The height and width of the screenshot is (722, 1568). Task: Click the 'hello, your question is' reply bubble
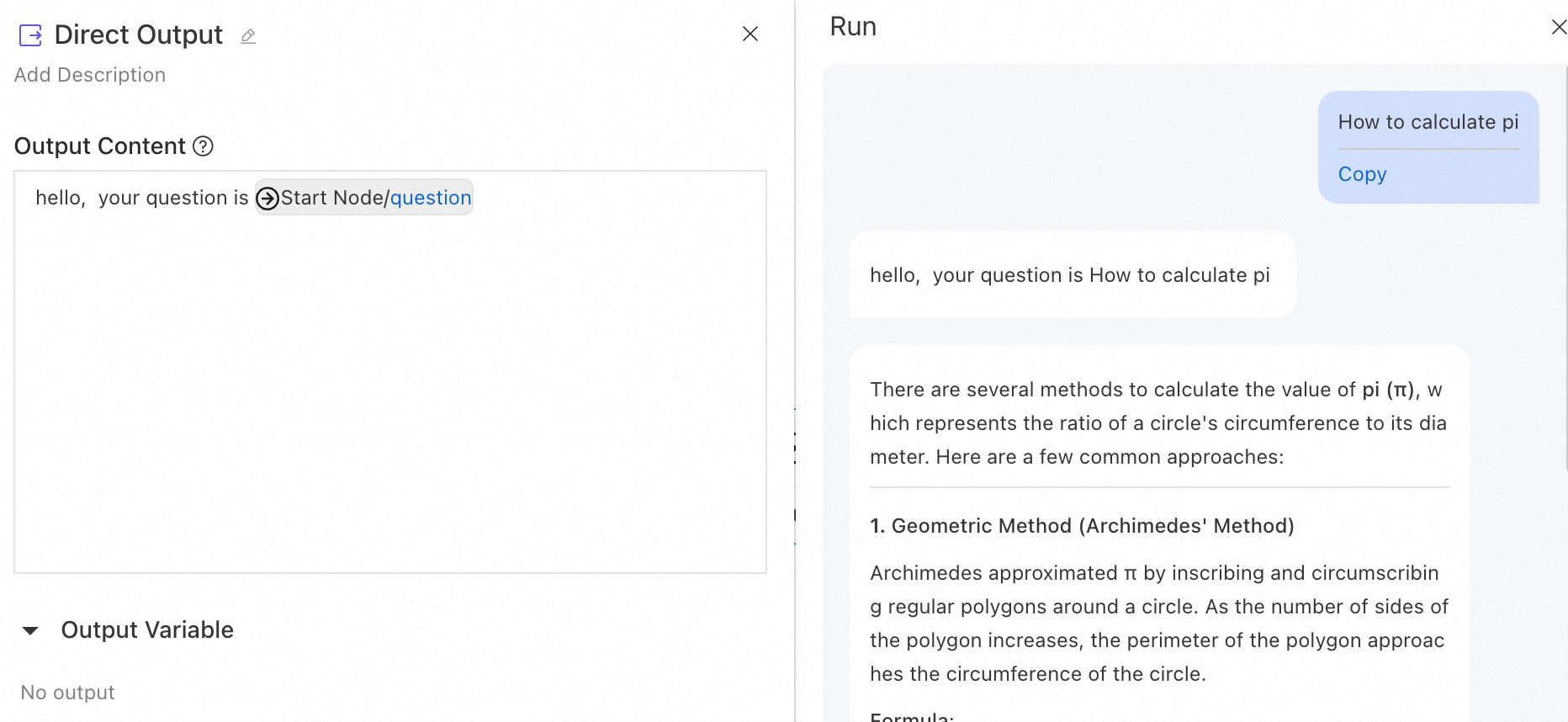1070,275
